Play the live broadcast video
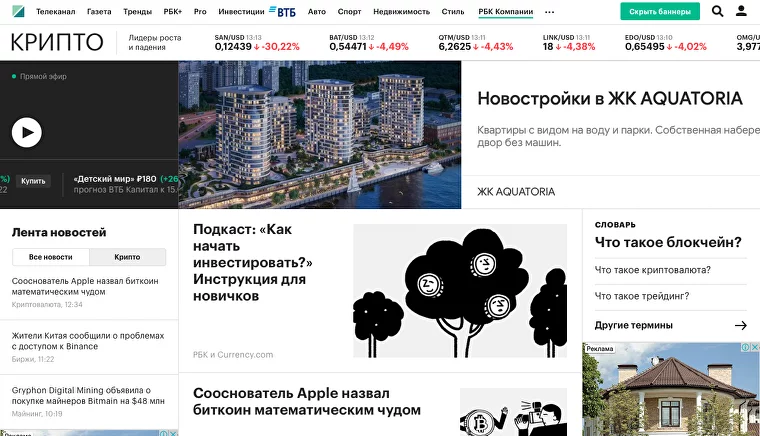The height and width of the screenshot is (436, 760). [x=27, y=132]
